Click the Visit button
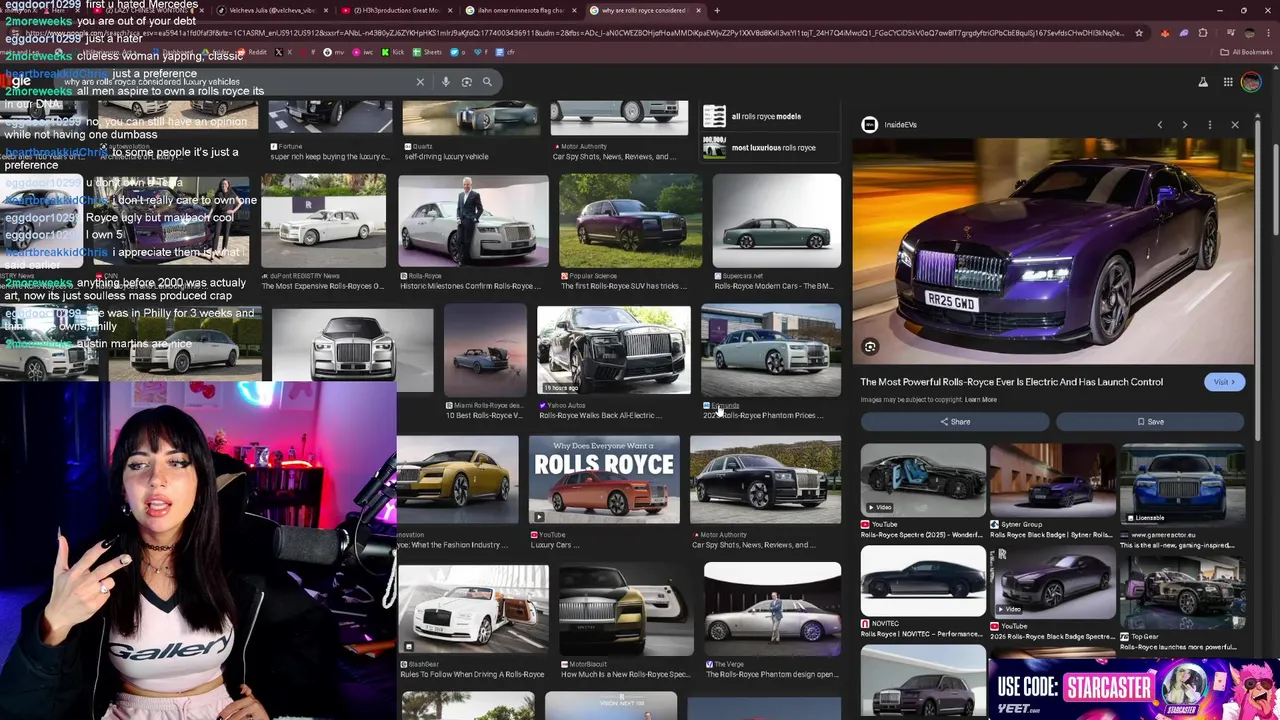1280x720 pixels. (1224, 382)
